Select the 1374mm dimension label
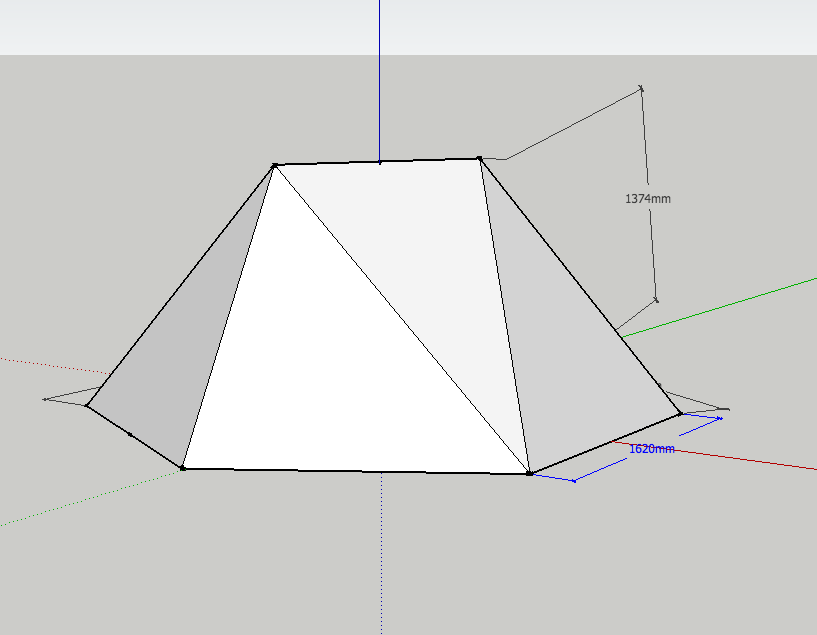This screenshot has width=817, height=635. [x=648, y=199]
